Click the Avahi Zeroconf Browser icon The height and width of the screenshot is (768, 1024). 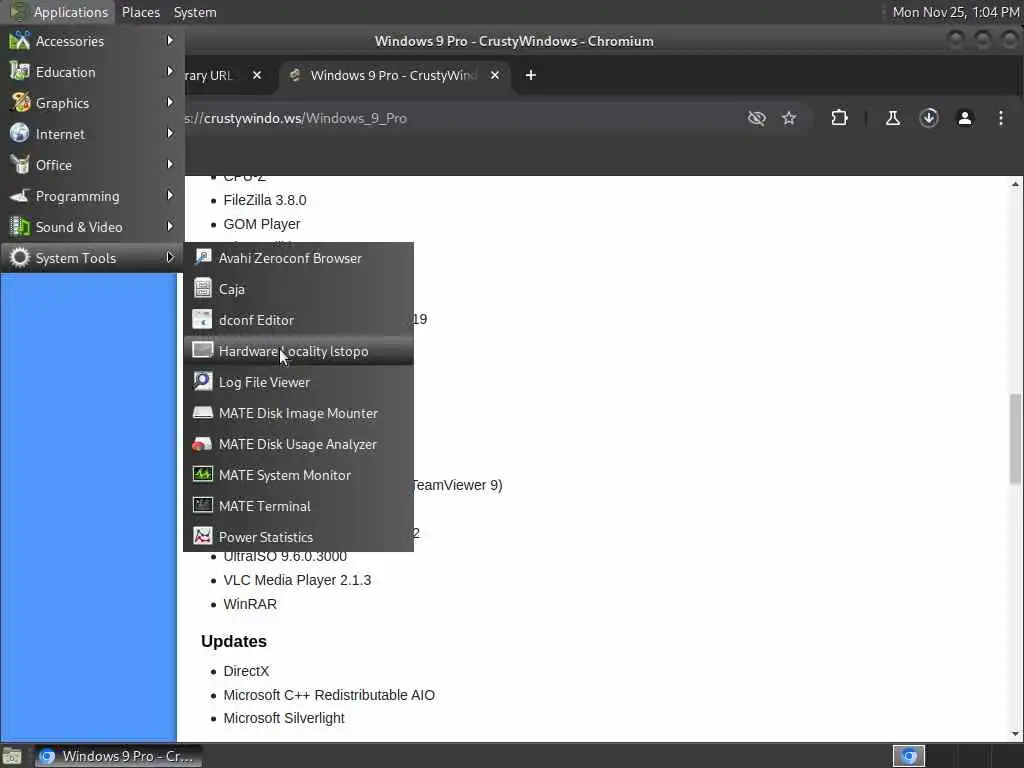click(202, 257)
